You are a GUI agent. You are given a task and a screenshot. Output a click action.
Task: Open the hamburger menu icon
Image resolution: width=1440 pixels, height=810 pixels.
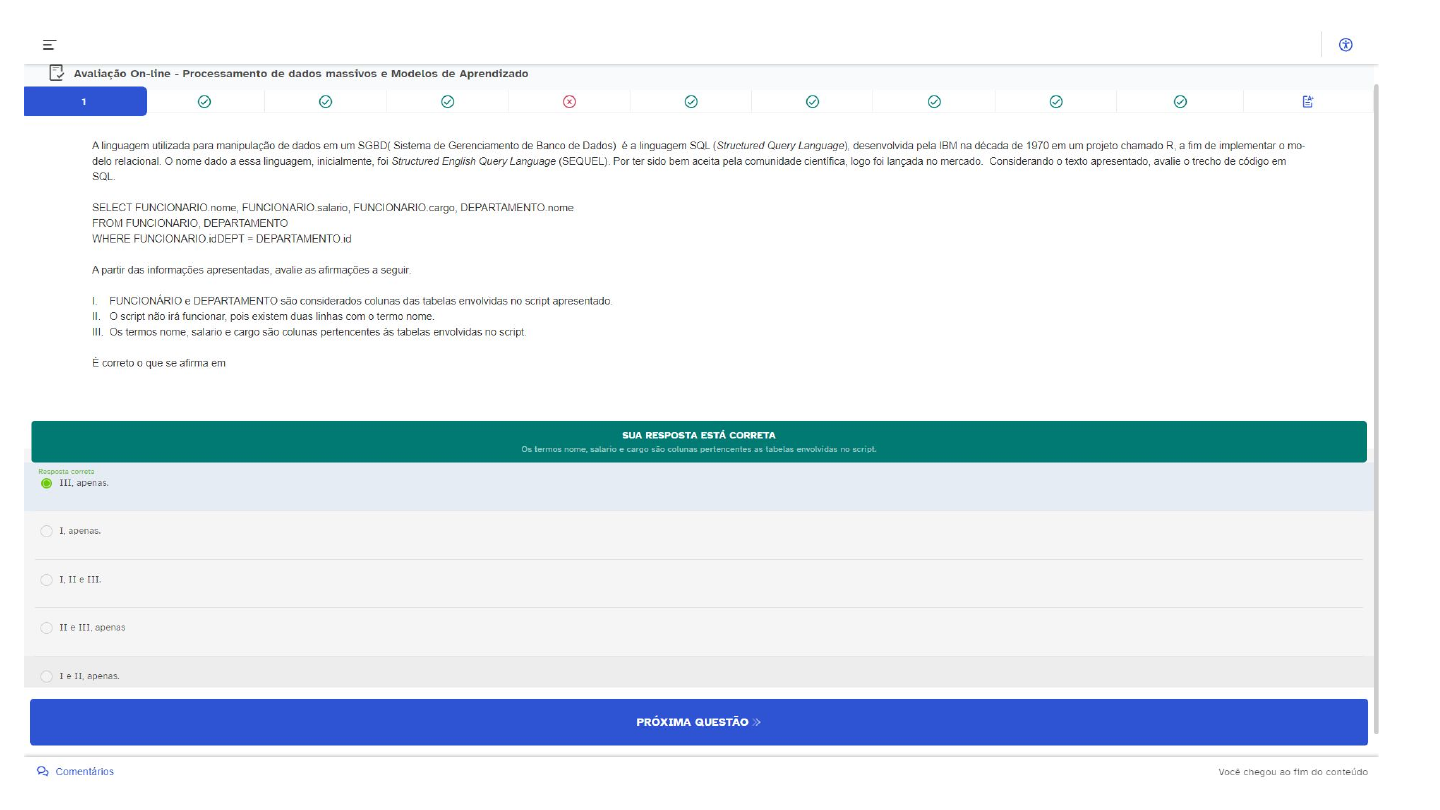click(49, 45)
